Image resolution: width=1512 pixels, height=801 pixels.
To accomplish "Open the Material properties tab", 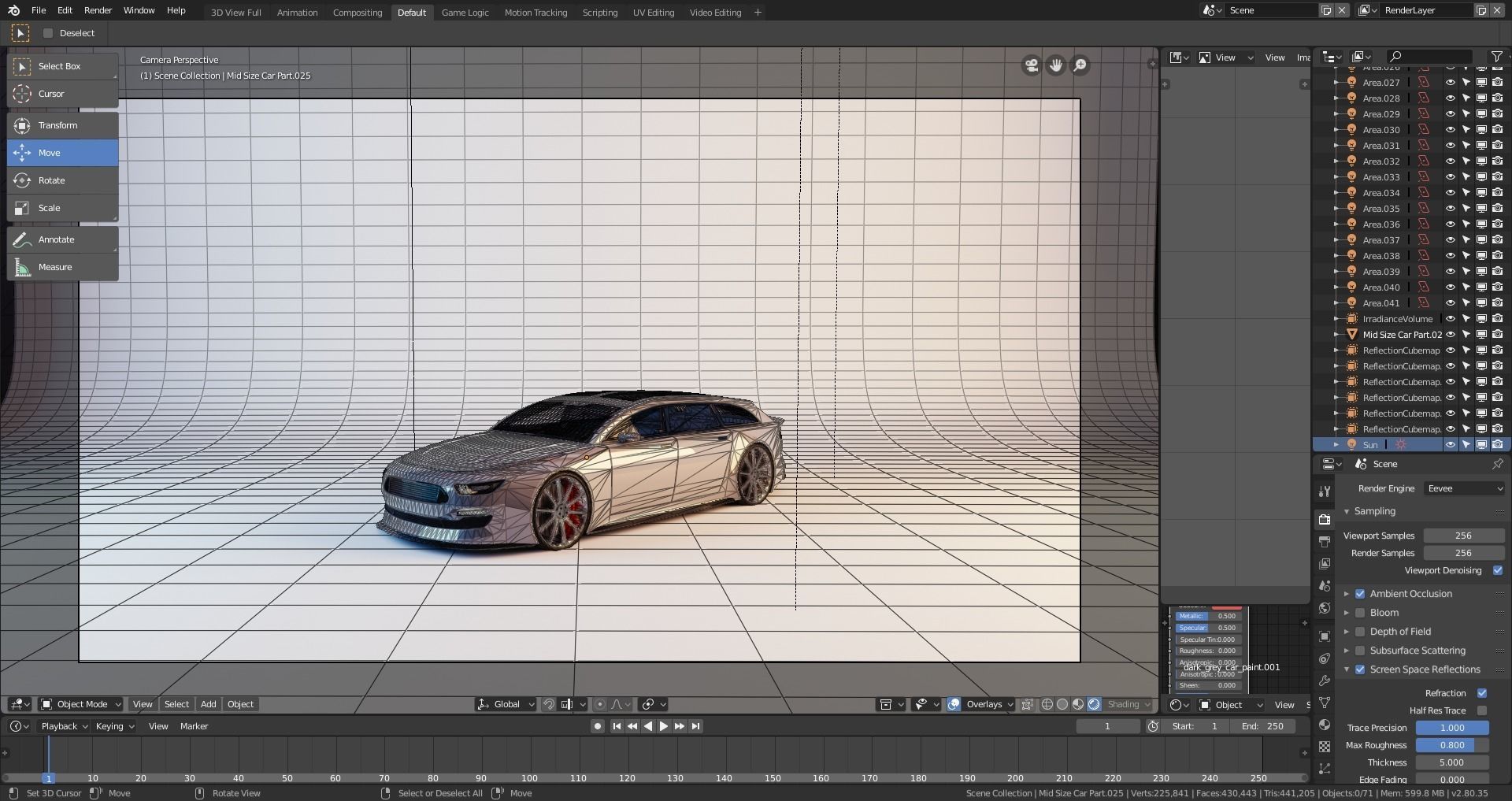I will (1325, 725).
